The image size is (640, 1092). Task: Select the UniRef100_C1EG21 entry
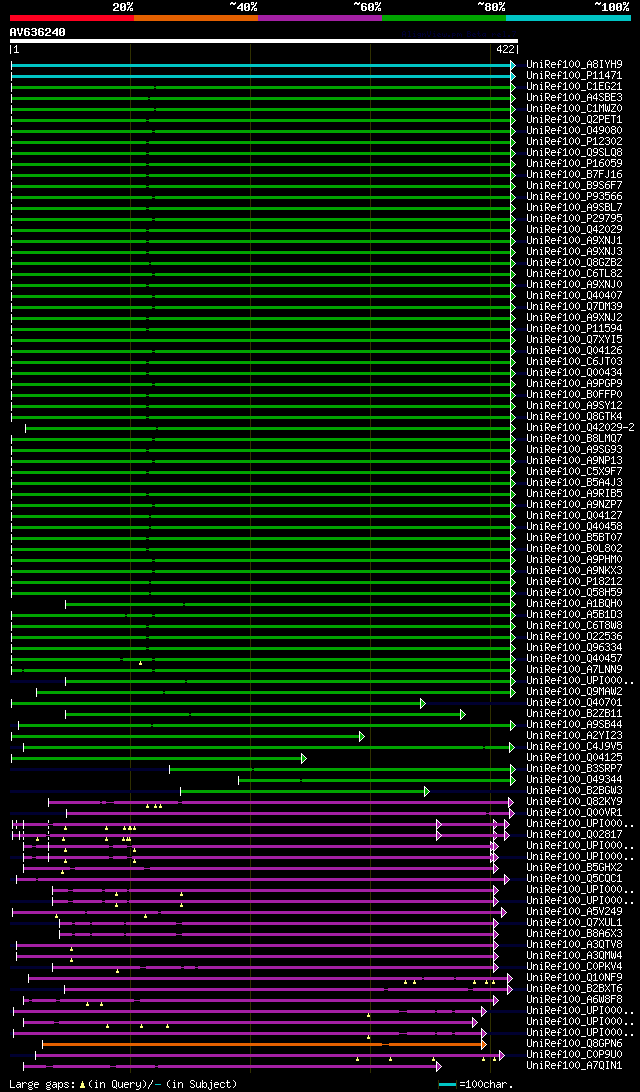pyautogui.click(x=575, y=86)
